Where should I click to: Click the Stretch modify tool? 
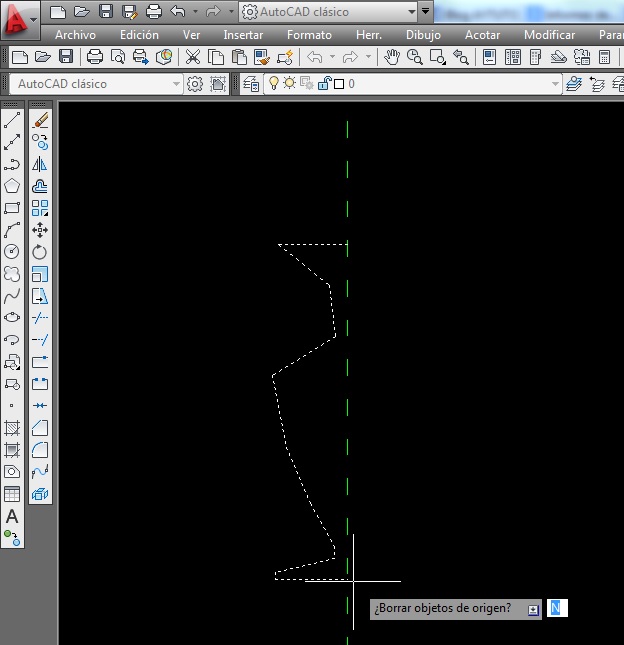(40, 296)
